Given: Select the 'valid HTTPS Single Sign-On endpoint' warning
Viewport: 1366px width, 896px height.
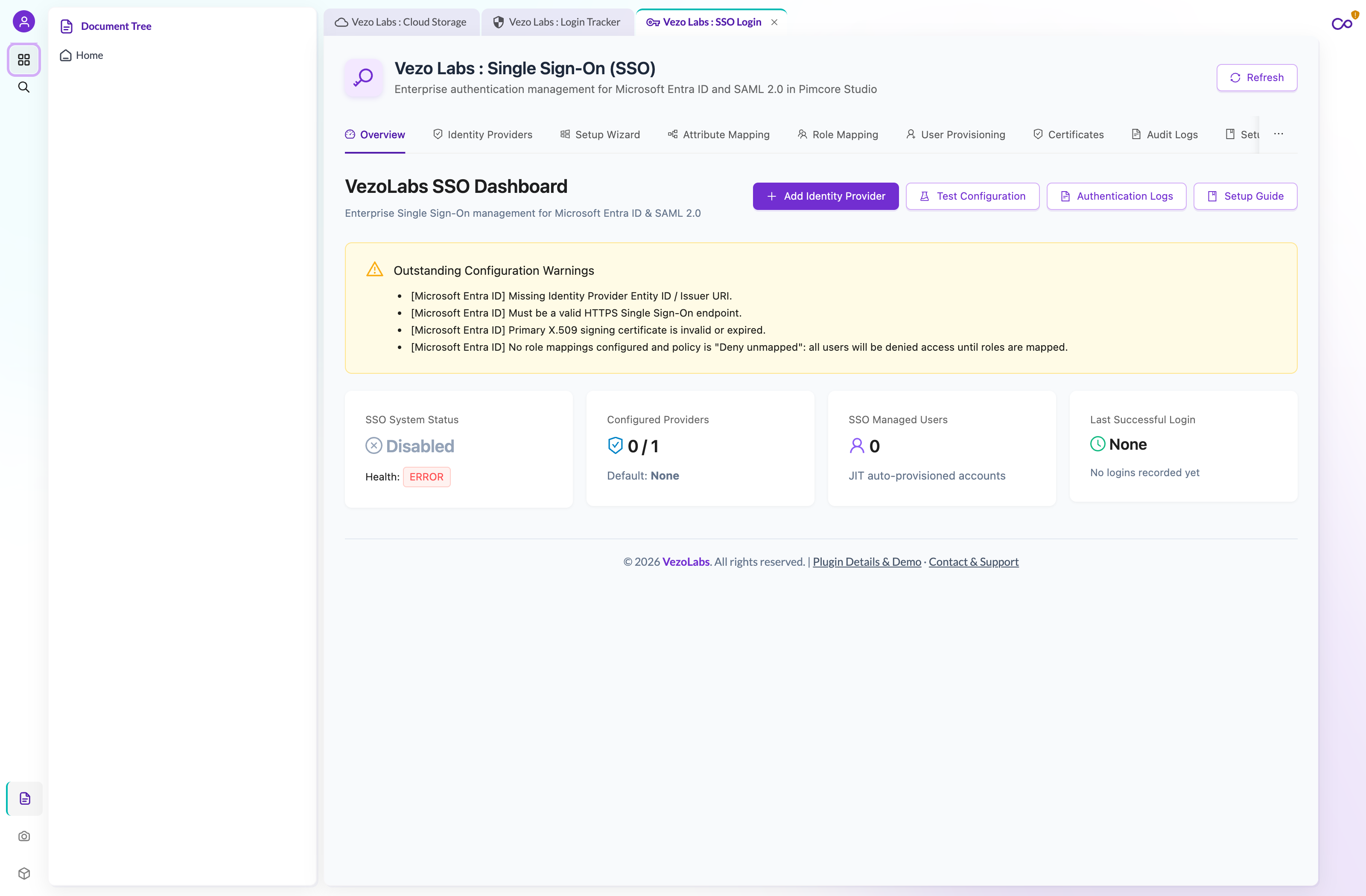Looking at the screenshot, I should coord(576,313).
